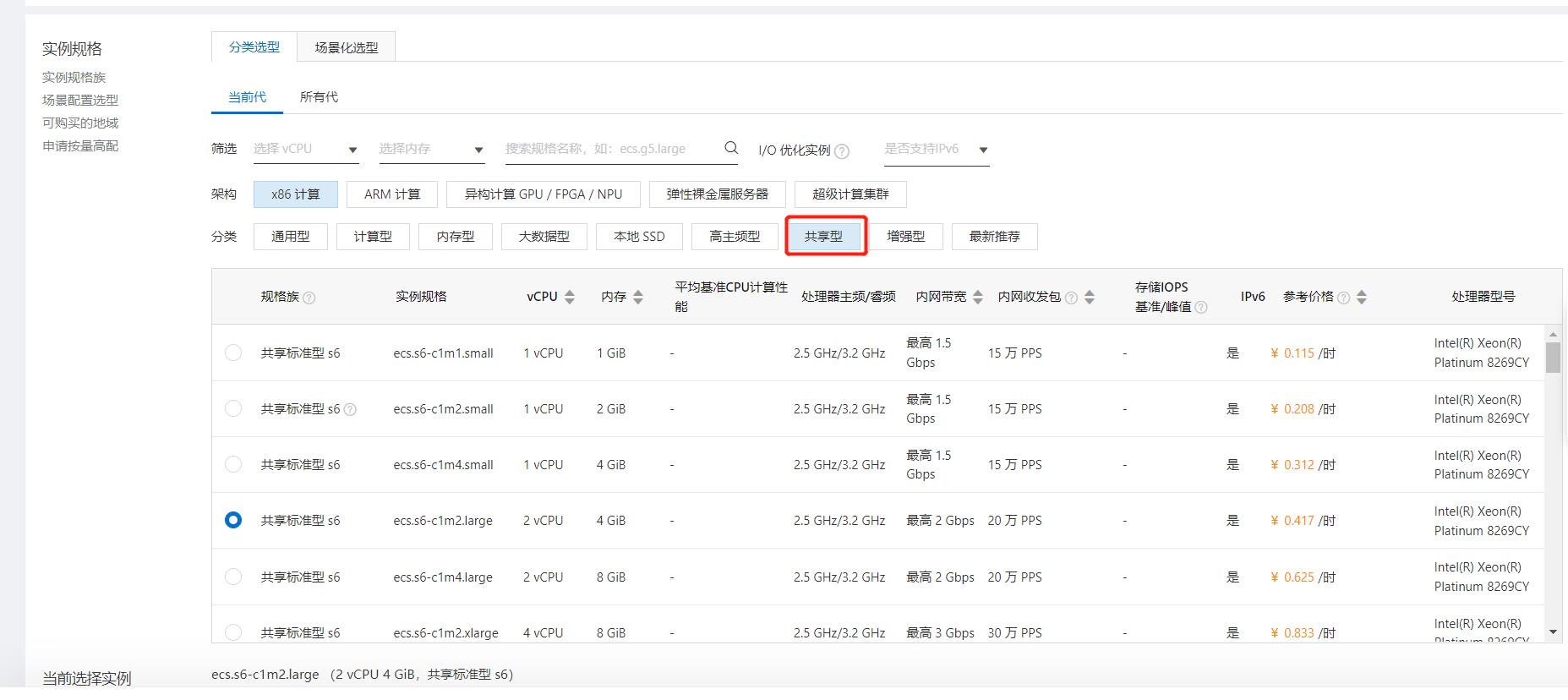Screen dimensions: 1568x700
Task: Click 处理器主频/睿频 column header
Action: coord(848,297)
